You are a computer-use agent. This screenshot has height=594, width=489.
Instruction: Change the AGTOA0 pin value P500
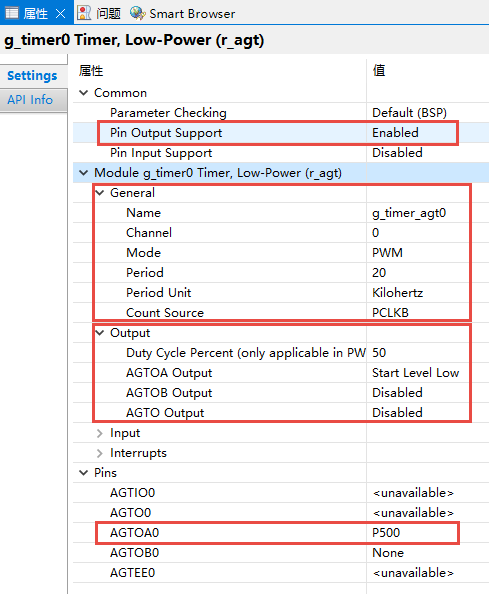coord(386,533)
